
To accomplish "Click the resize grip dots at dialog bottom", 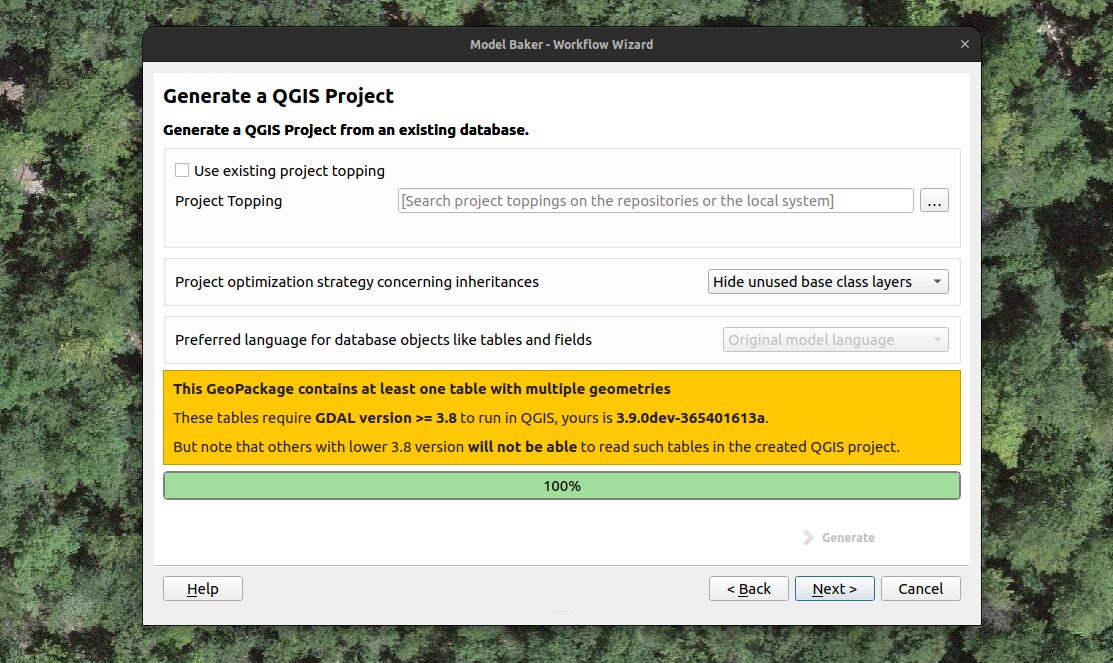I will point(562,611).
